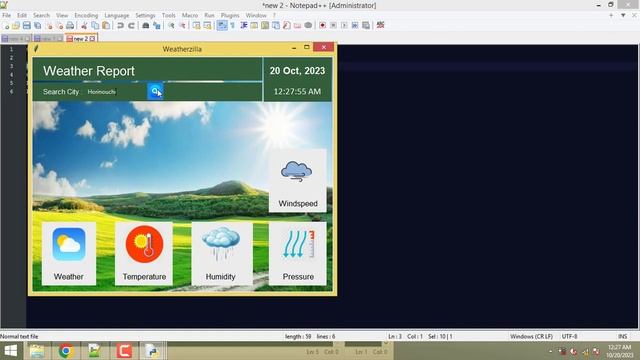Screen dimensions: 640x360
Task: Toggle the Indent Guide toolbar icon
Action: (244, 25)
